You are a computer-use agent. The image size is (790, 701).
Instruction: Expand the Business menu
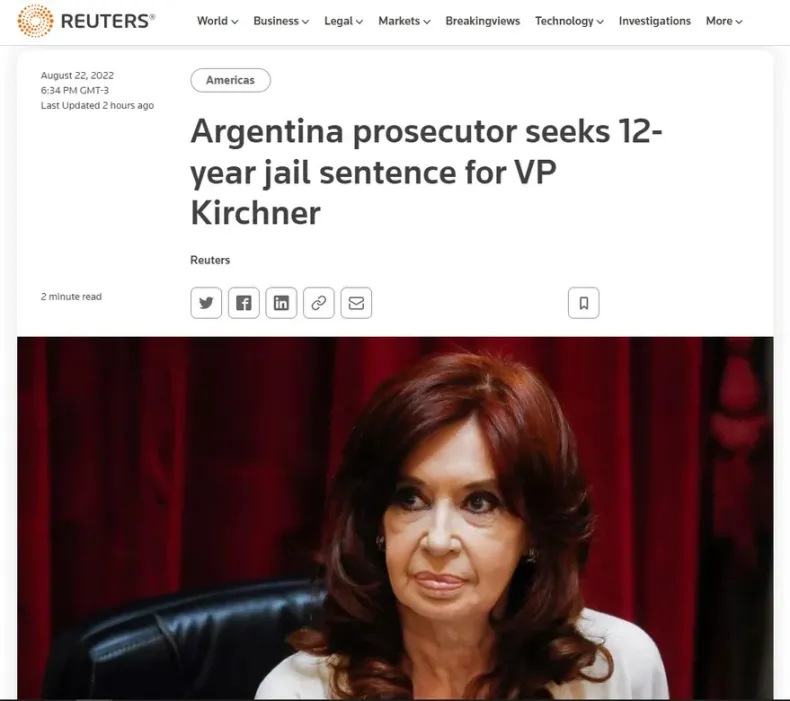tap(281, 21)
